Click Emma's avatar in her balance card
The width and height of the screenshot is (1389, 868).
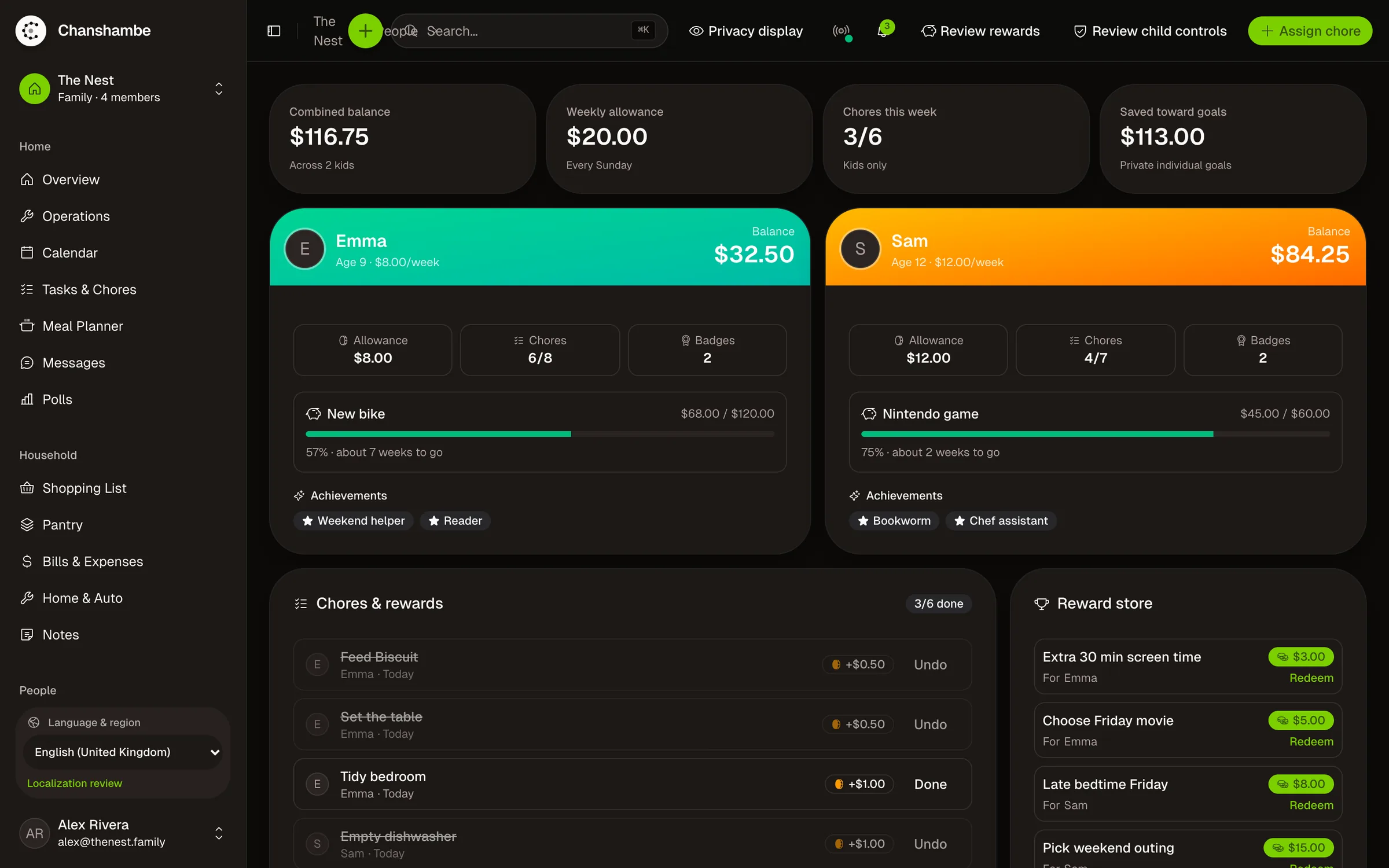coord(304,249)
